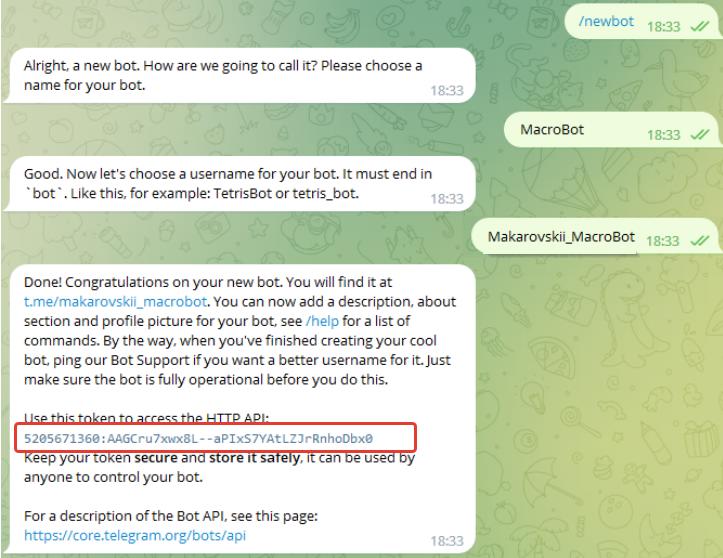The width and height of the screenshot is (723, 558).
Task: Open the t.me/makarovskii_macrobot link
Action: pos(115,302)
